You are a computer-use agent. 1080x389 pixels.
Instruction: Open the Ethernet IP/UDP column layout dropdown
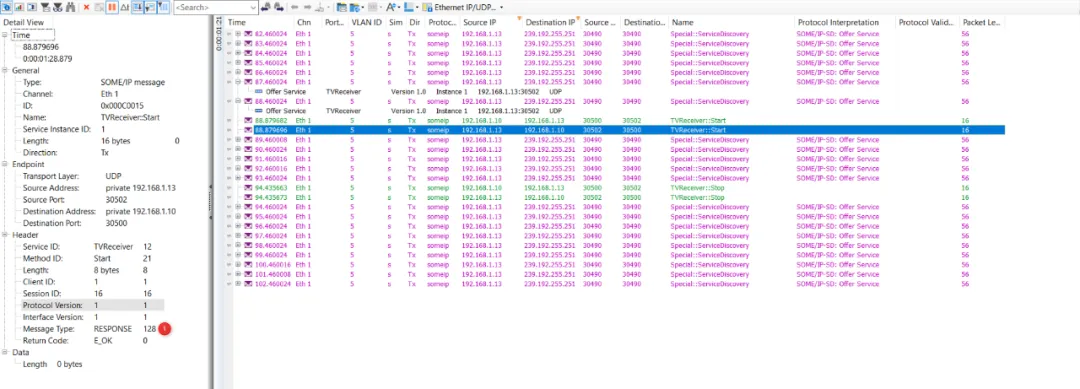[464, 7]
